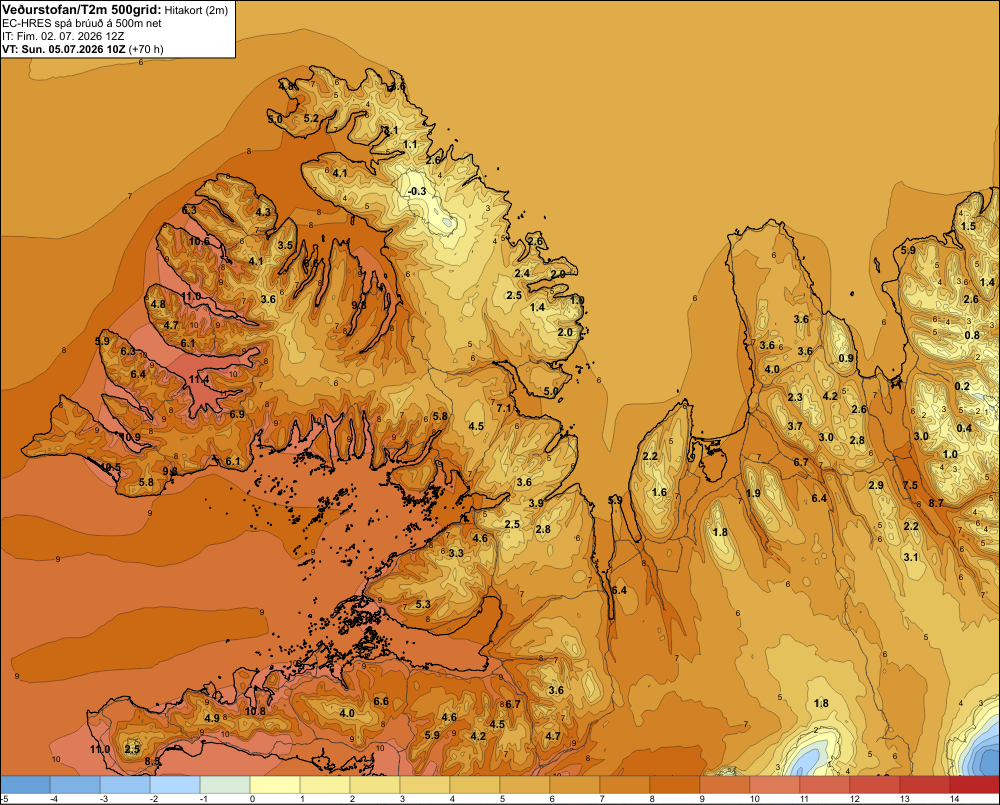Click the 10.5 label on southwest Westfjords coast

coord(110,467)
